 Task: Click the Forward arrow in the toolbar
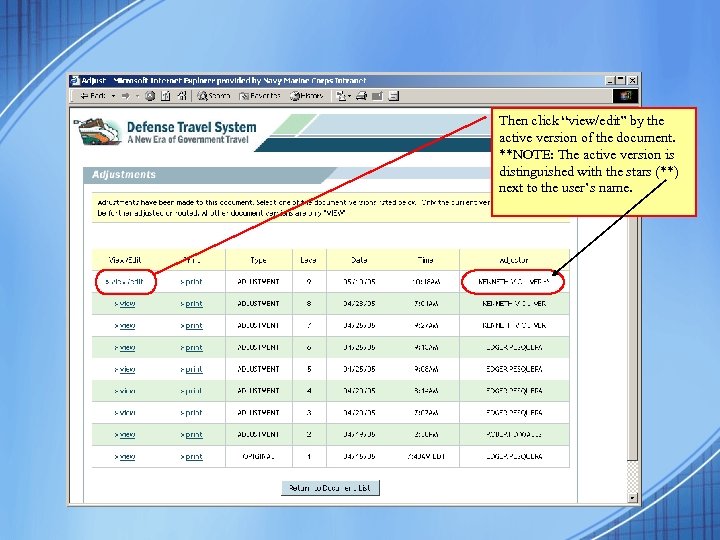125,96
